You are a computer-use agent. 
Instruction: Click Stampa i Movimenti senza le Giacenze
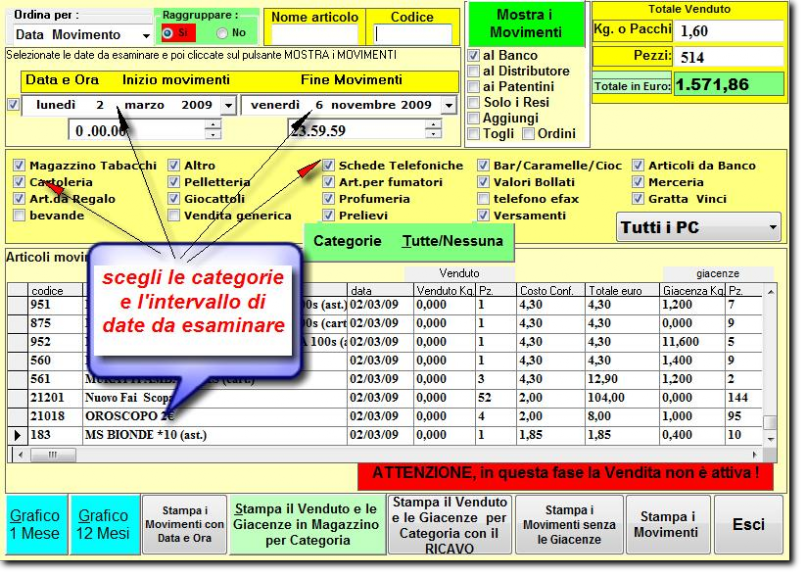click(x=569, y=524)
